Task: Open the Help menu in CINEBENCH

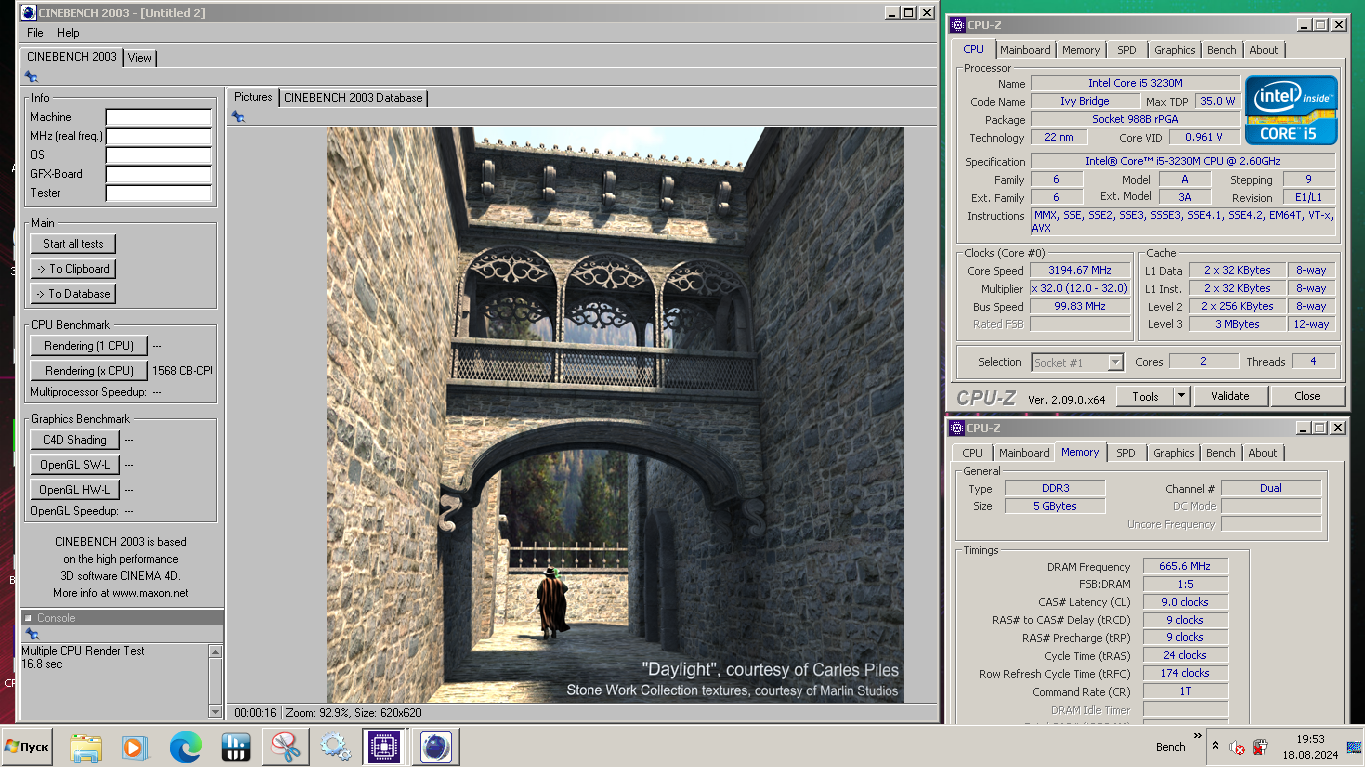Action: pos(68,33)
